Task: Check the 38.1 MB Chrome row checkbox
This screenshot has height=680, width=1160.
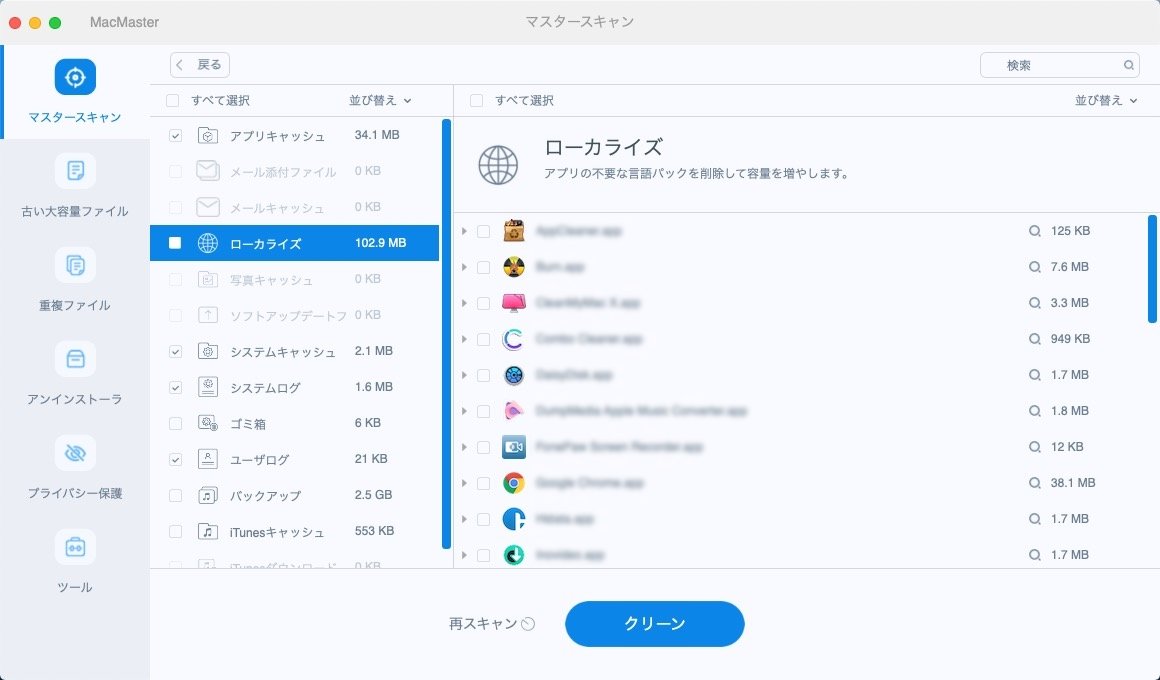Action: click(483, 483)
